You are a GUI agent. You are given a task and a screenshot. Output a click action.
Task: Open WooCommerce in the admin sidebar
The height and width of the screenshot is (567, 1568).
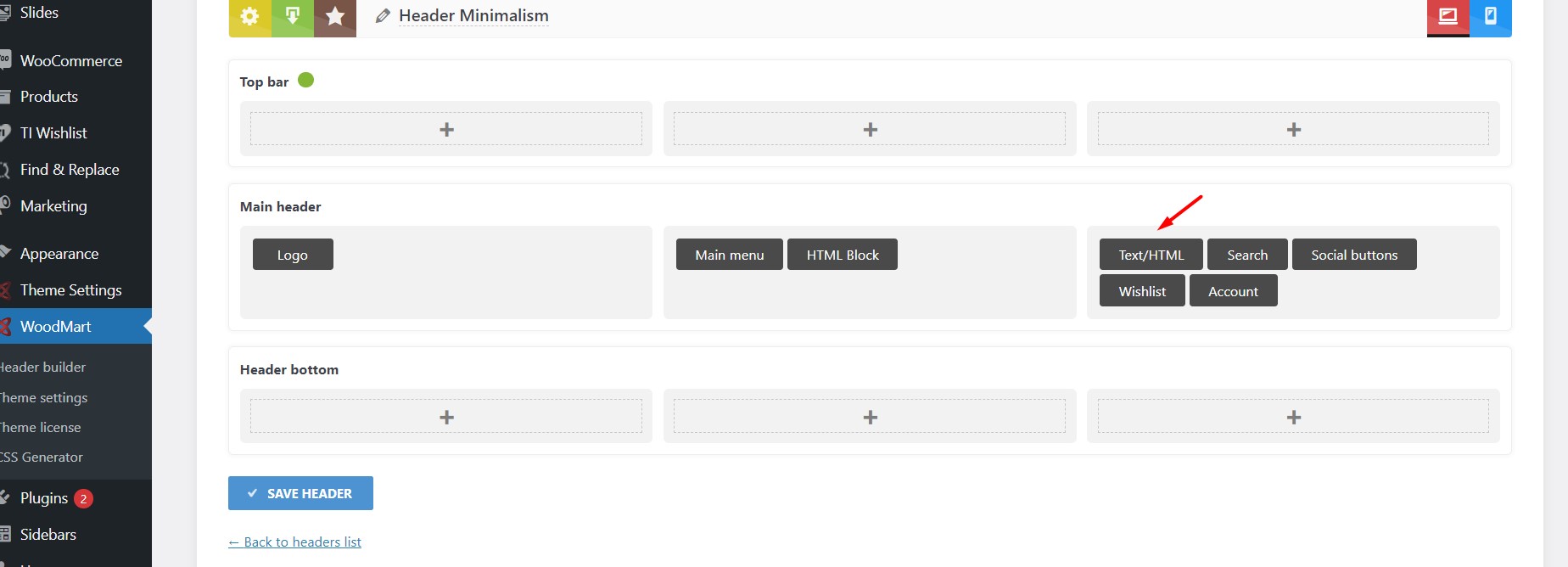pos(71,61)
